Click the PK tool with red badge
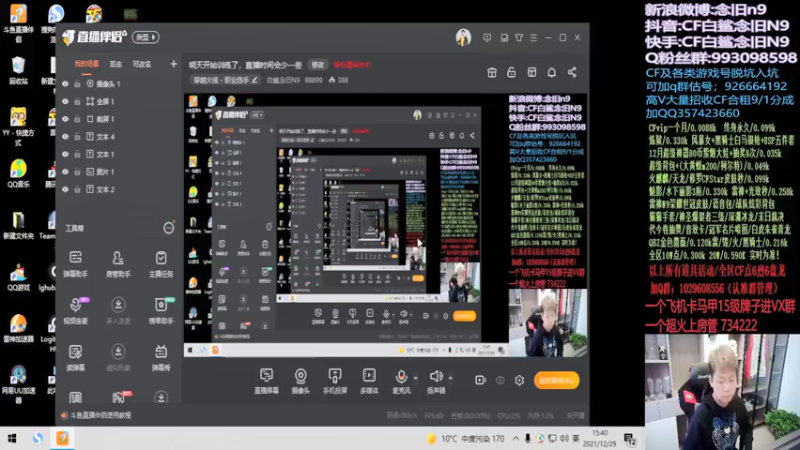 (119, 397)
